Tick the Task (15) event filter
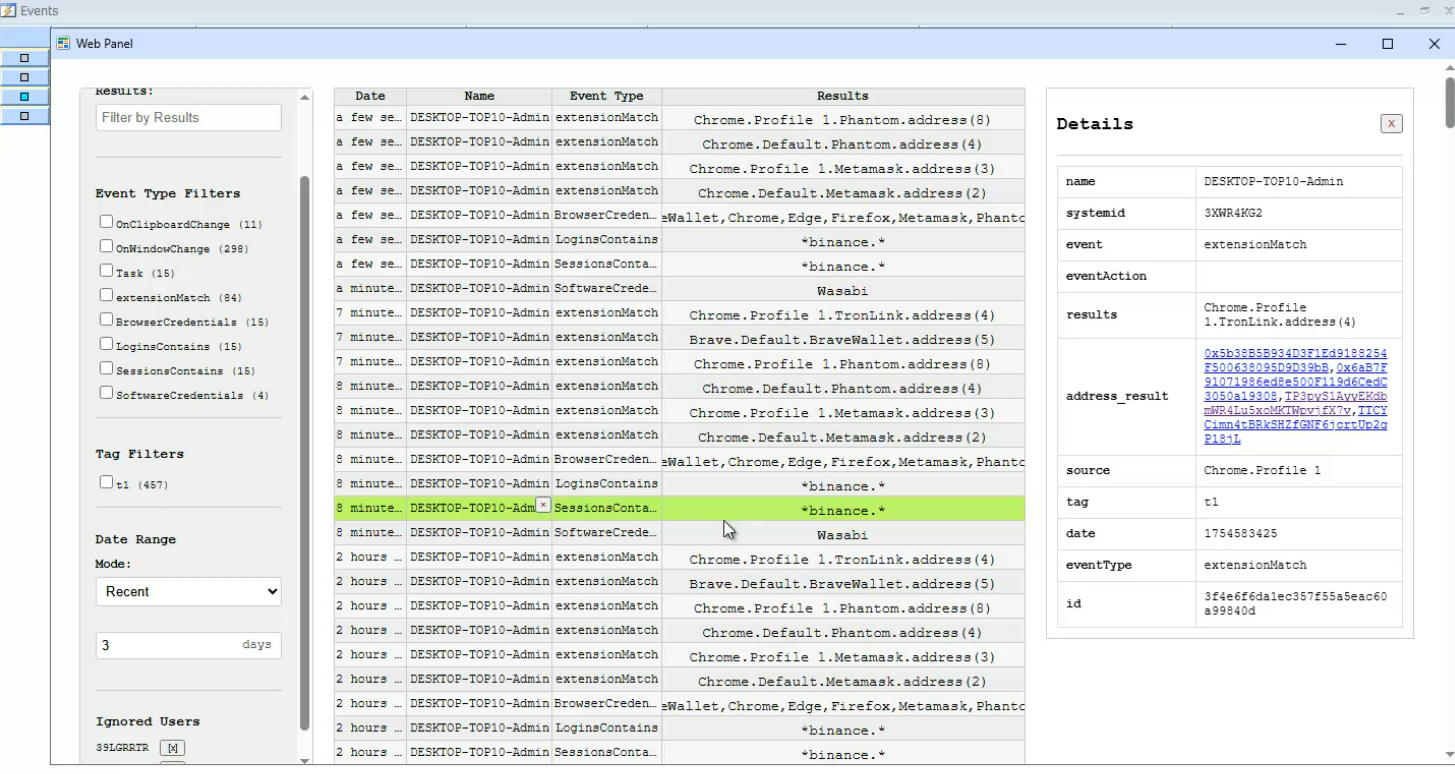The image size is (1455, 774). (106, 270)
